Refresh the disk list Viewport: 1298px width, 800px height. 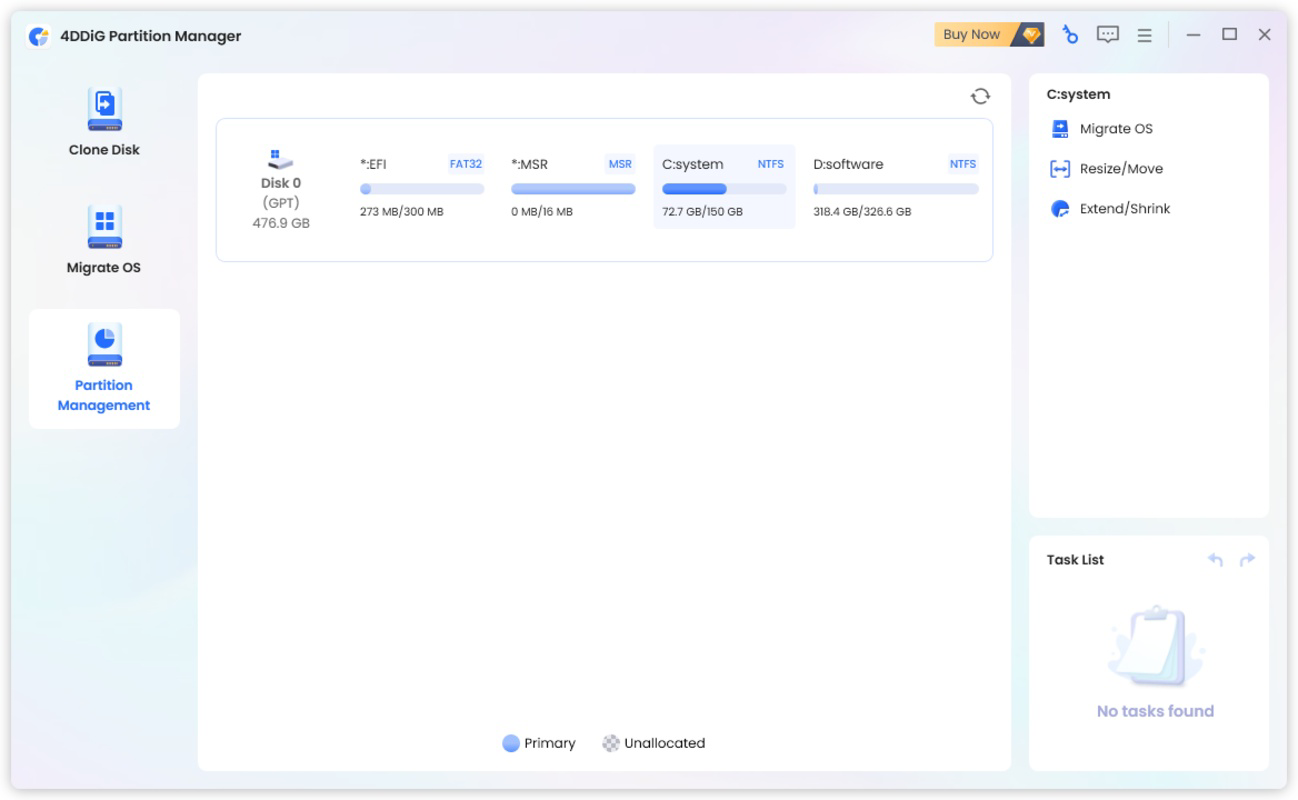pos(980,96)
